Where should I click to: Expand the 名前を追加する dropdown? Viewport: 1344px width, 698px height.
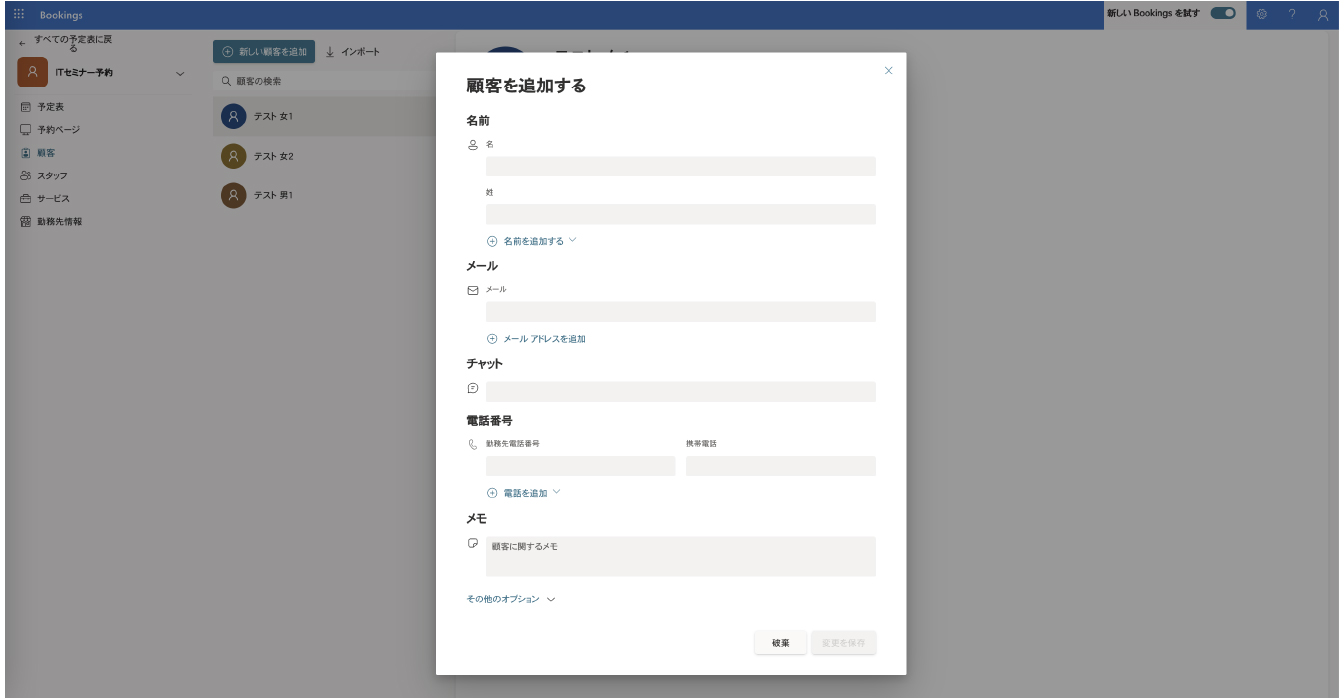coord(572,241)
